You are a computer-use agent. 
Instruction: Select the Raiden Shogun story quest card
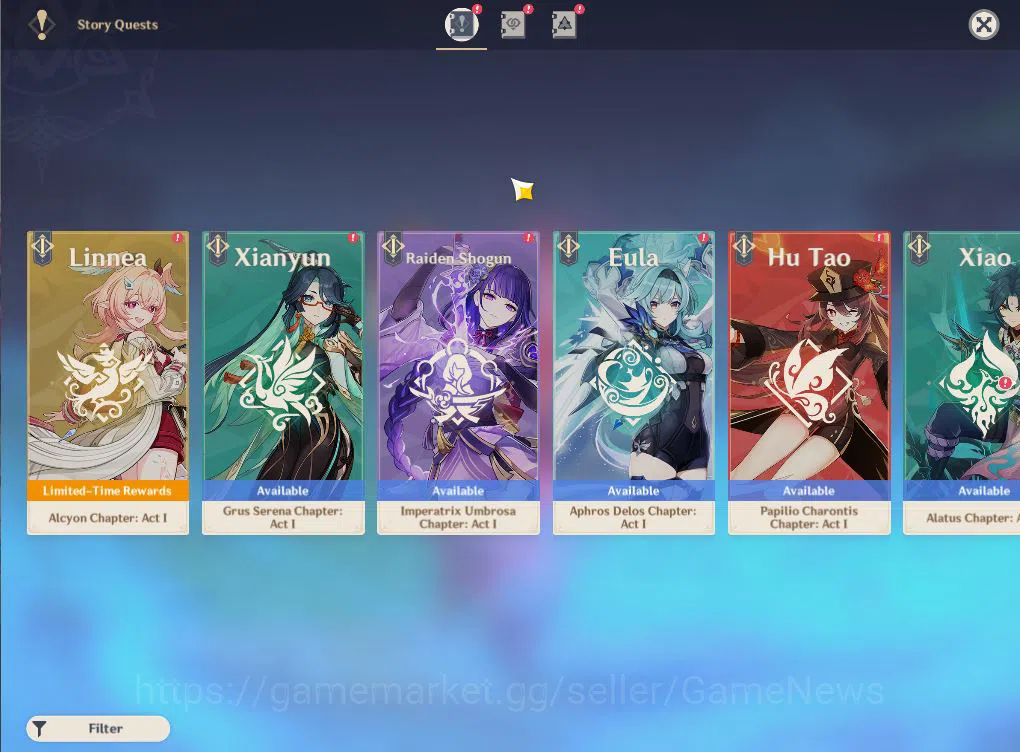(x=459, y=383)
